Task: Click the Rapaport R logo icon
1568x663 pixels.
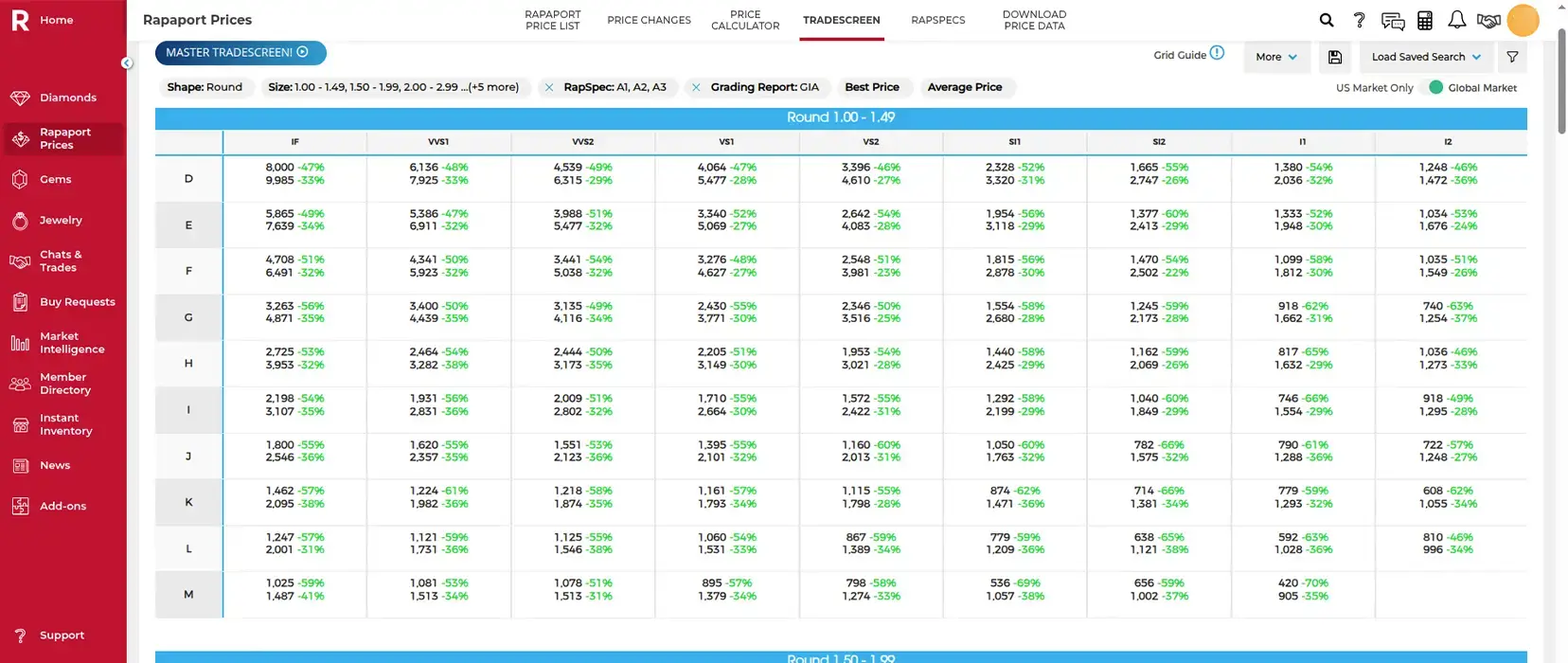Action: [x=20, y=20]
